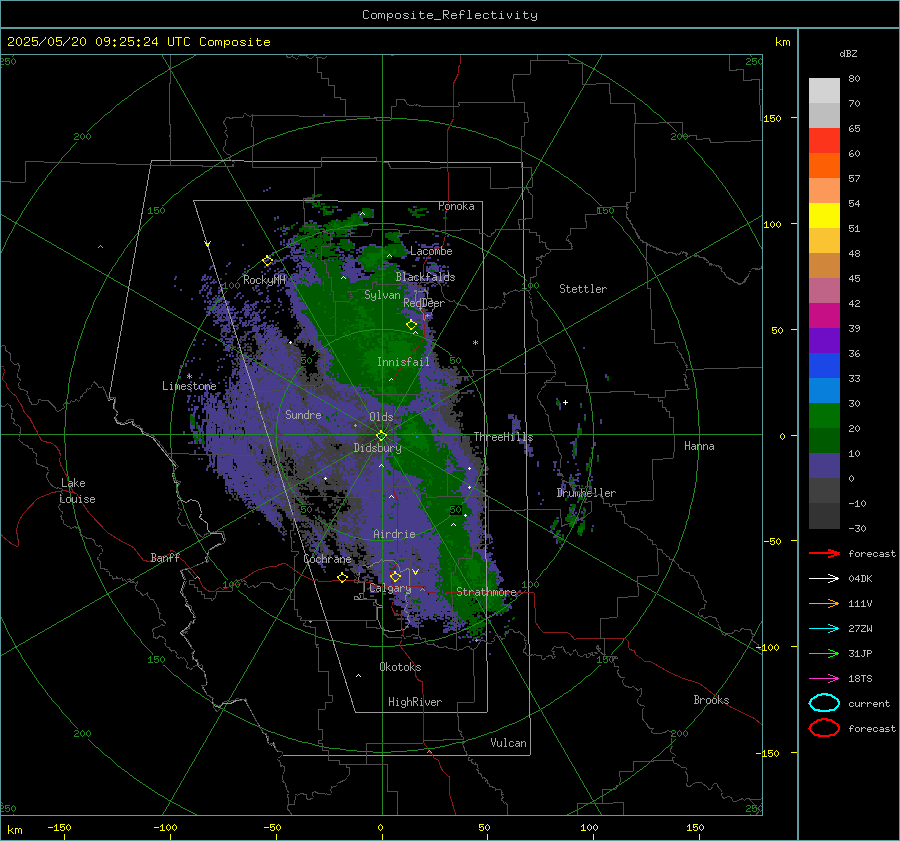
Task: Click the Calgary city label
Action: coord(390,588)
